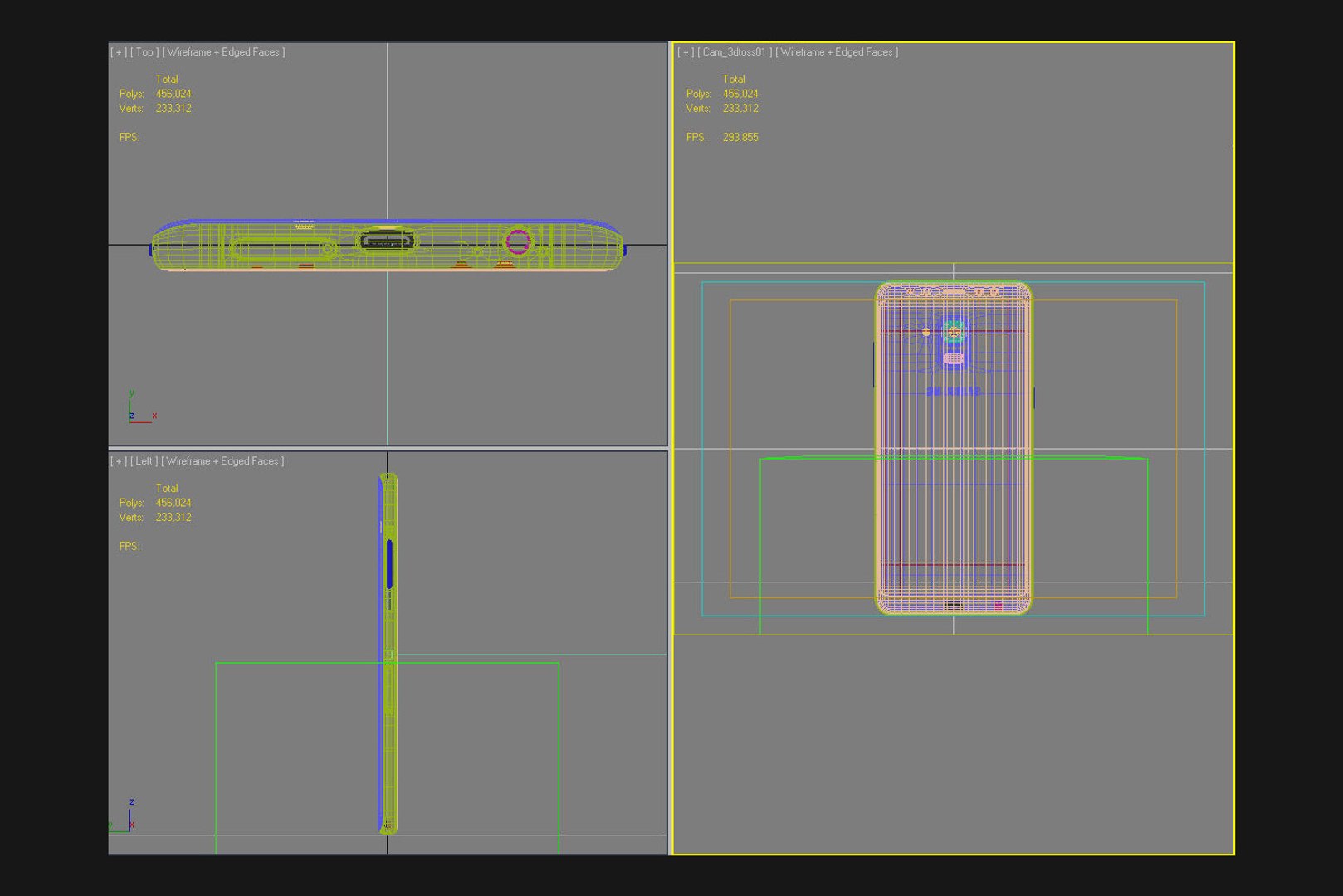Click the Total statistics header in Top viewport
This screenshot has height=896, width=1343.
167,80
